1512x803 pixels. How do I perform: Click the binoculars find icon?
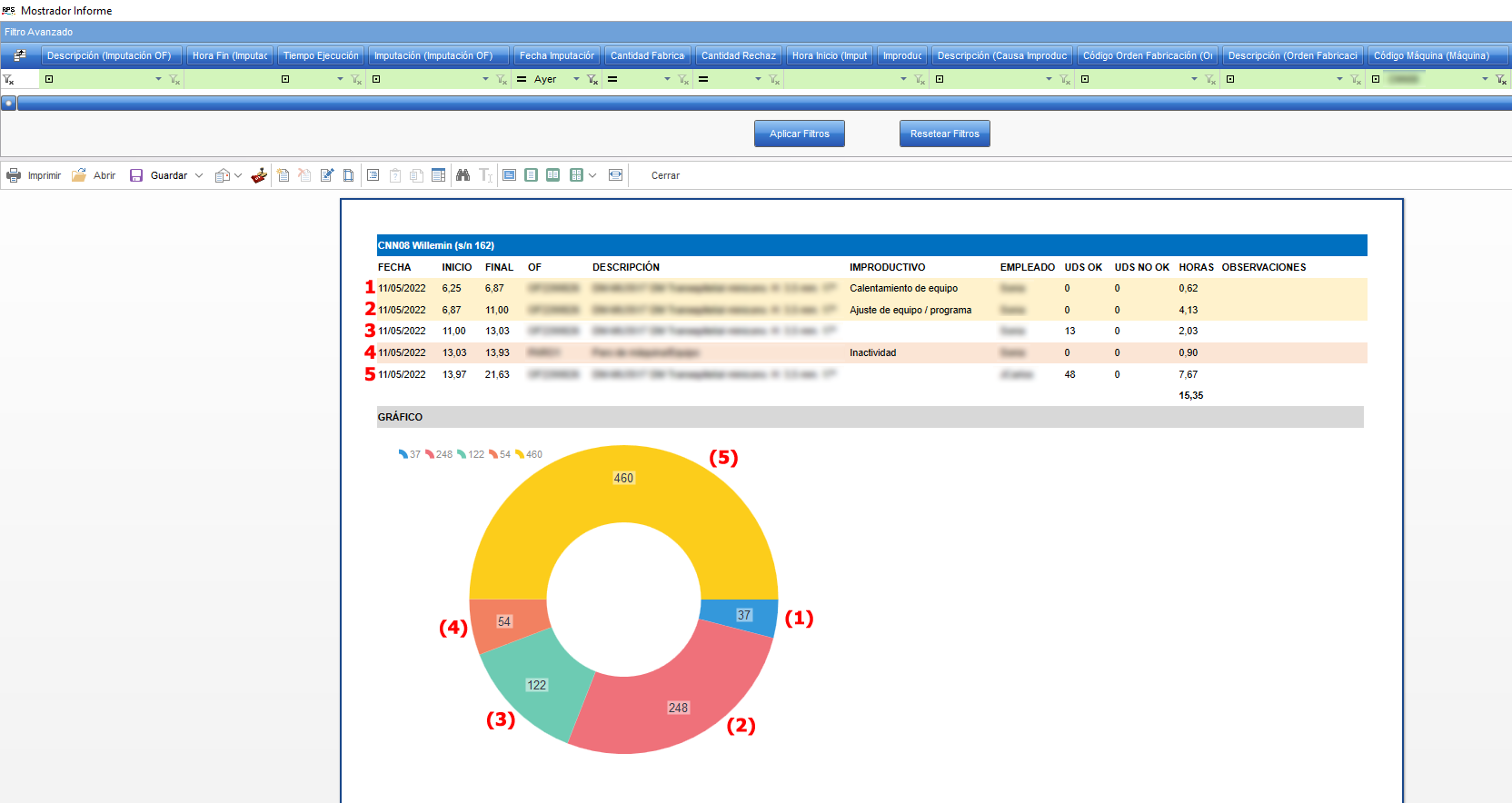463,175
